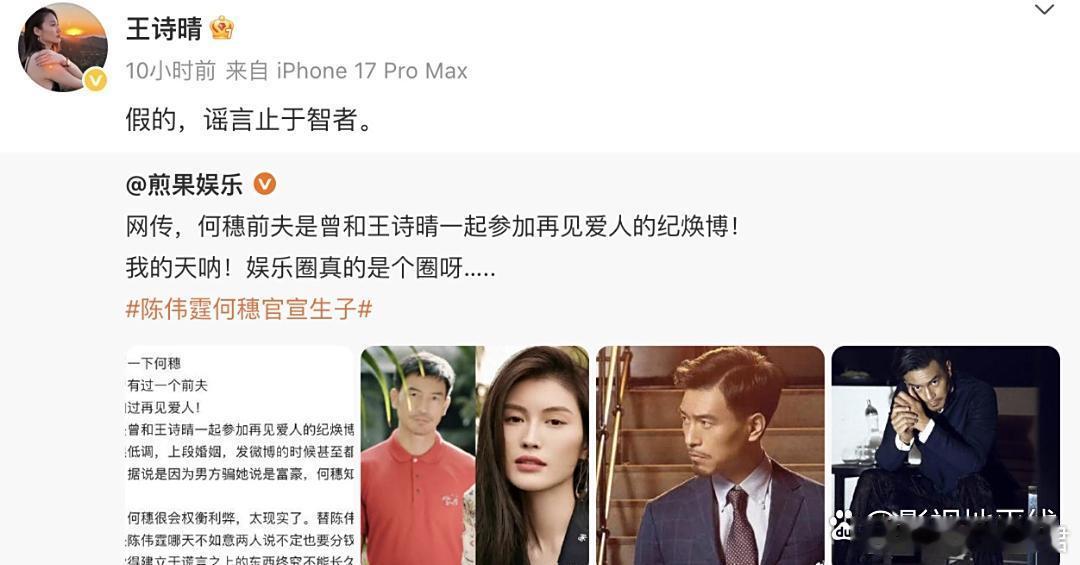Open the red polo shirt man photo

click(x=418, y=455)
